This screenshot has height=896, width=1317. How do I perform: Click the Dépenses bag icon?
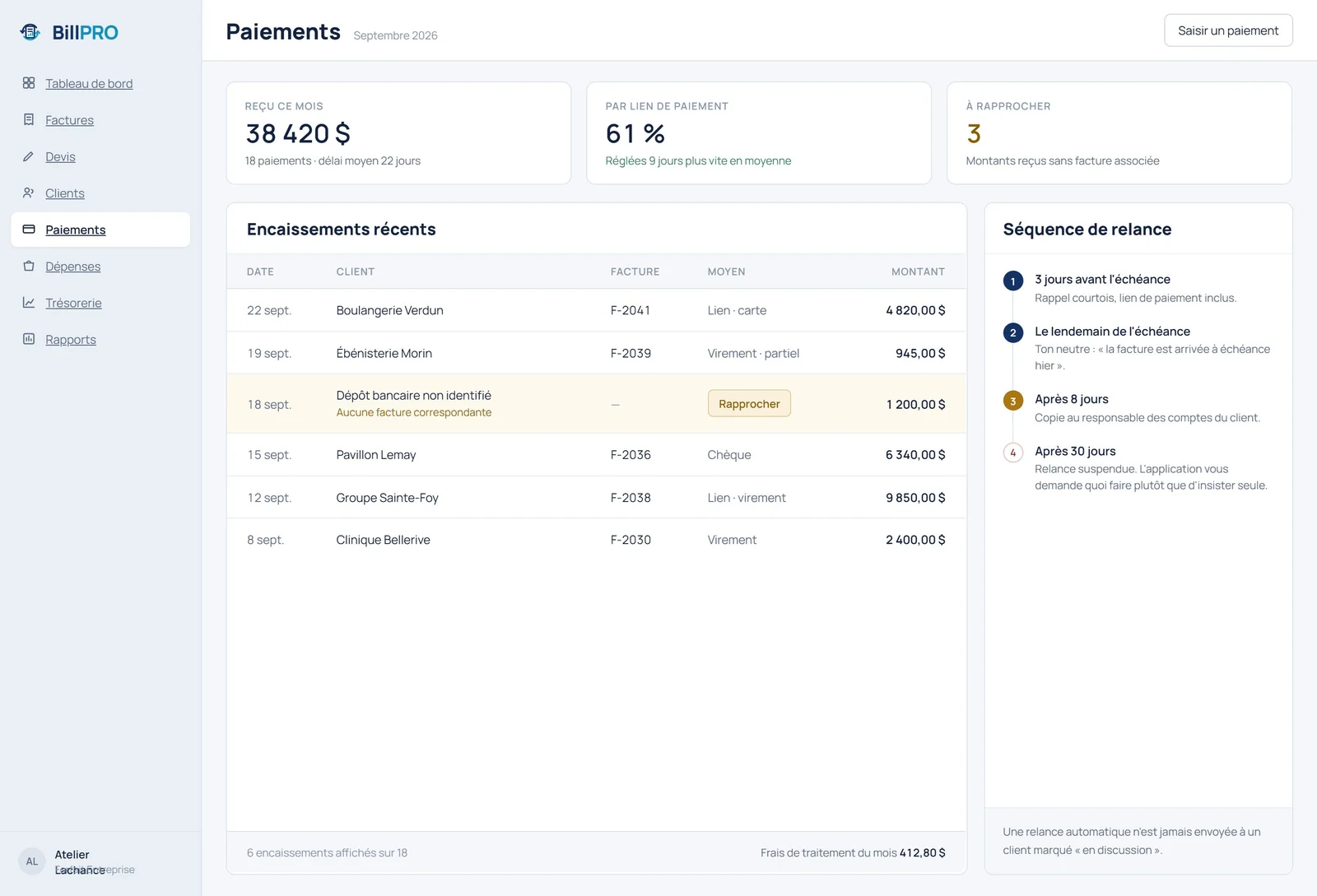coord(29,267)
